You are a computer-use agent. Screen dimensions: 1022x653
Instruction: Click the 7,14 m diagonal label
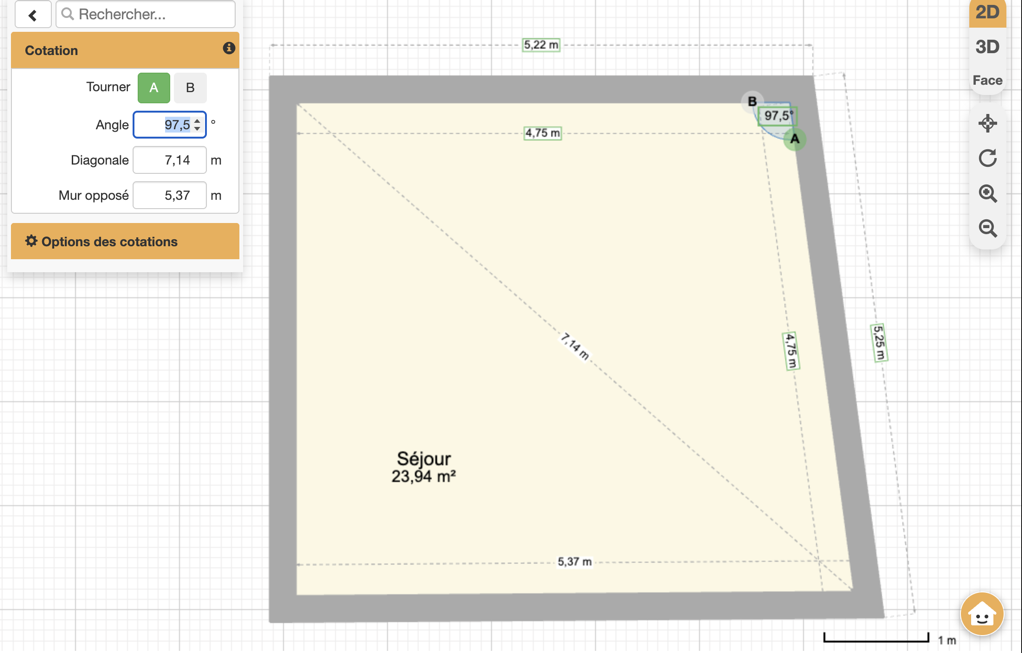pyautogui.click(x=575, y=346)
